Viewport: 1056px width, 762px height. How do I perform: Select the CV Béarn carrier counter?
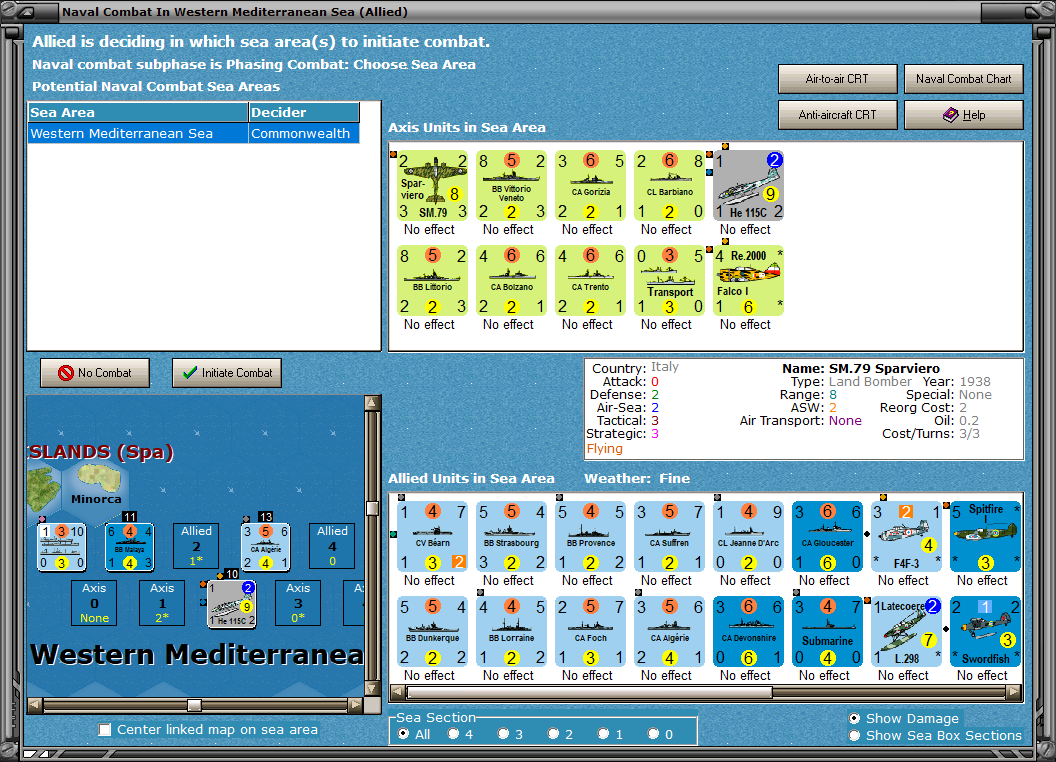tap(432, 535)
